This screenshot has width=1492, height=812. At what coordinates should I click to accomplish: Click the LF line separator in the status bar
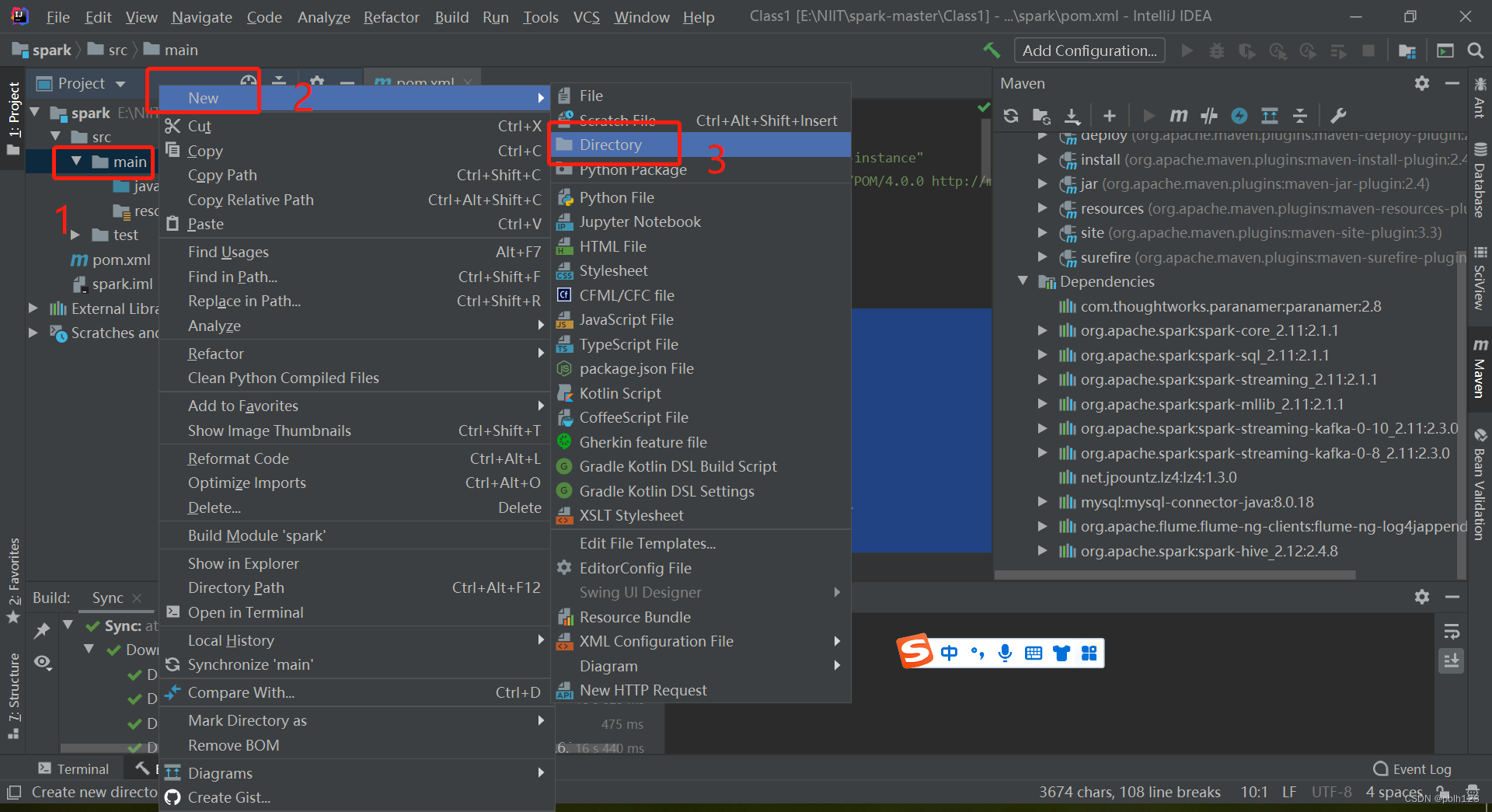pyautogui.click(x=1289, y=793)
